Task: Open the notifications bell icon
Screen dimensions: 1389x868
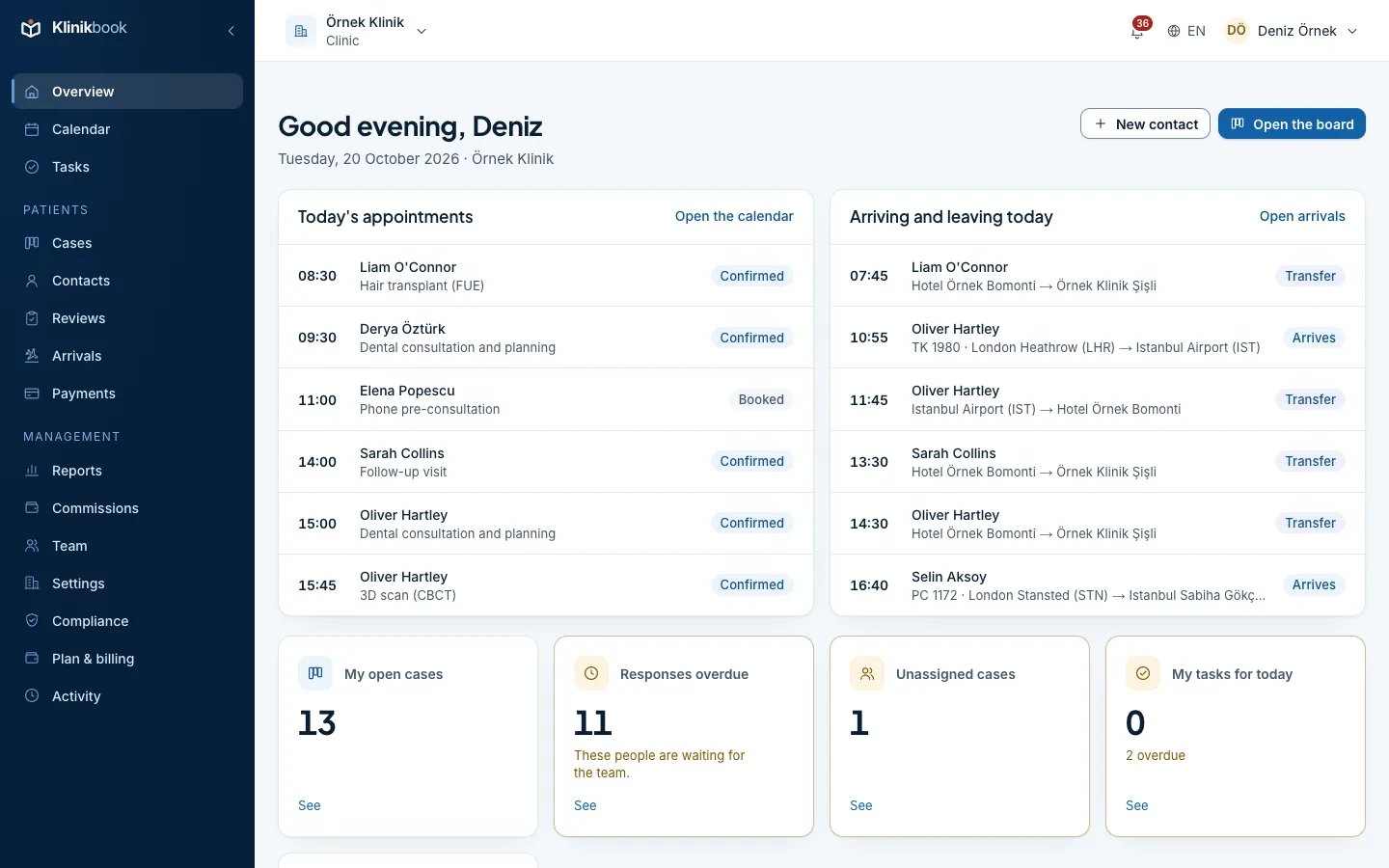Action: [1137, 31]
